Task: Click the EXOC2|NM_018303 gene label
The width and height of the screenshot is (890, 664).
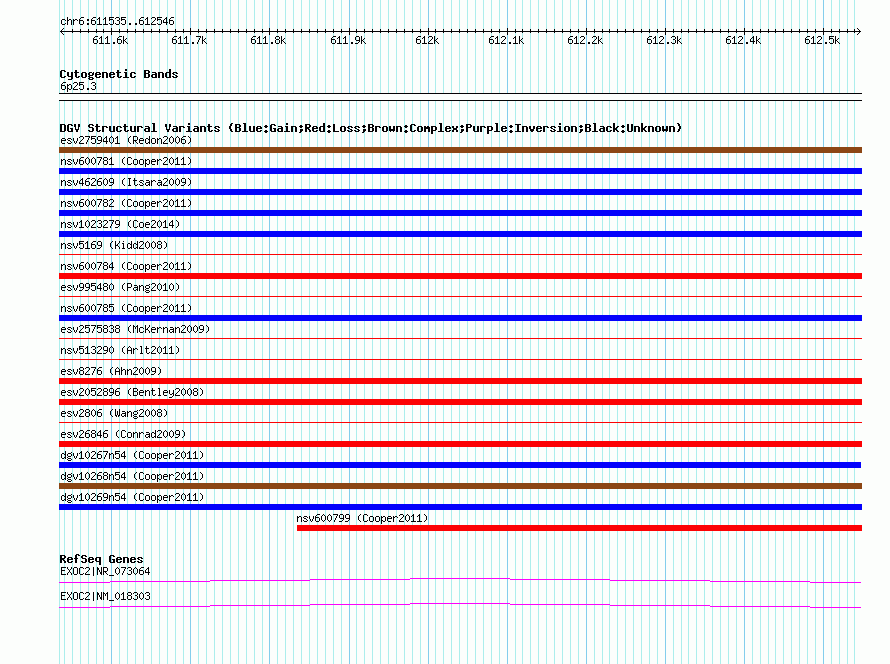Action: (x=105, y=596)
